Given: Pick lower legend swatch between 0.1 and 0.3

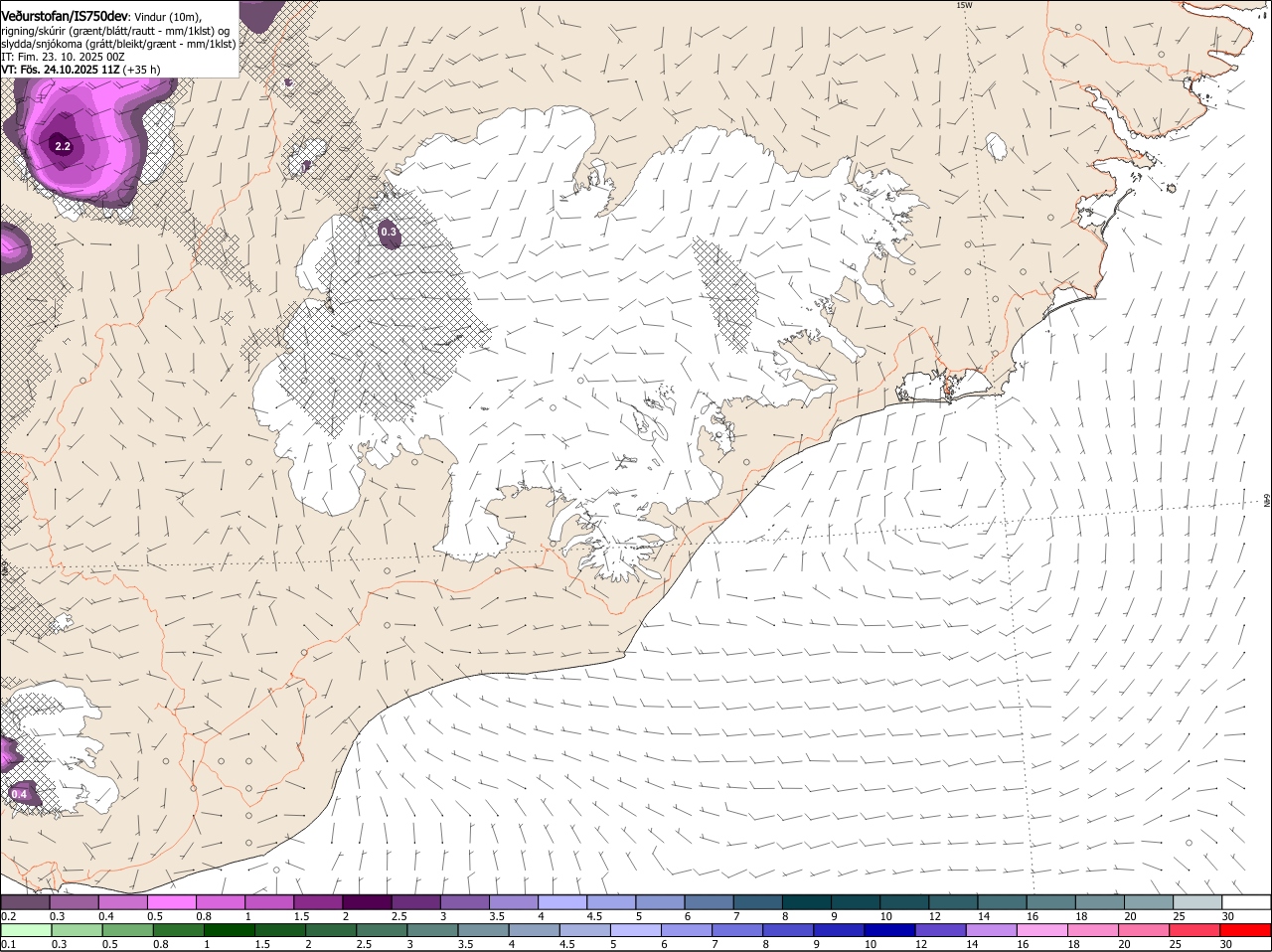Looking at the screenshot, I should click(x=27, y=930).
